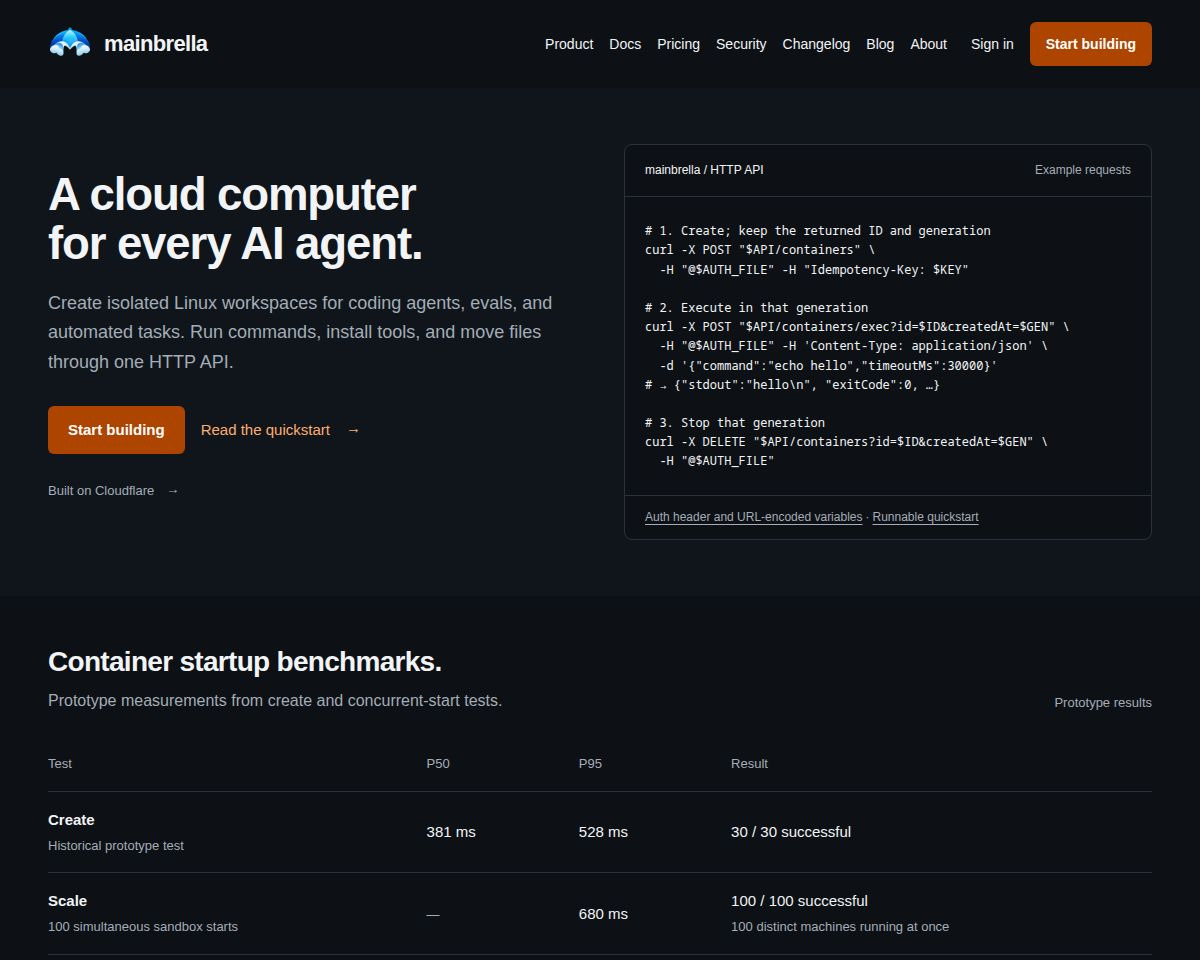Follow the Read the quickstart link
This screenshot has height=960, width=1200.
pos(280,430)
